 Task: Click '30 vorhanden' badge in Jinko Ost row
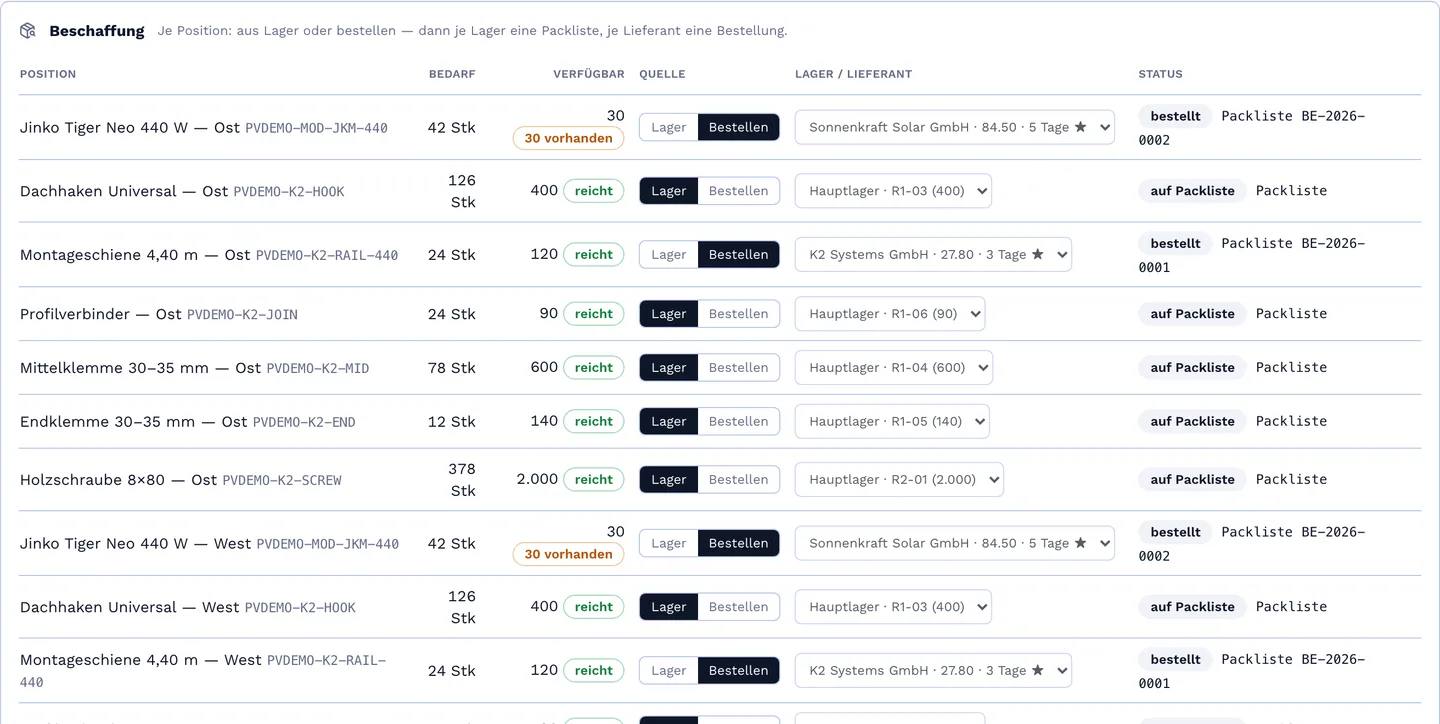pyautogui.click(x=568, y=138)
